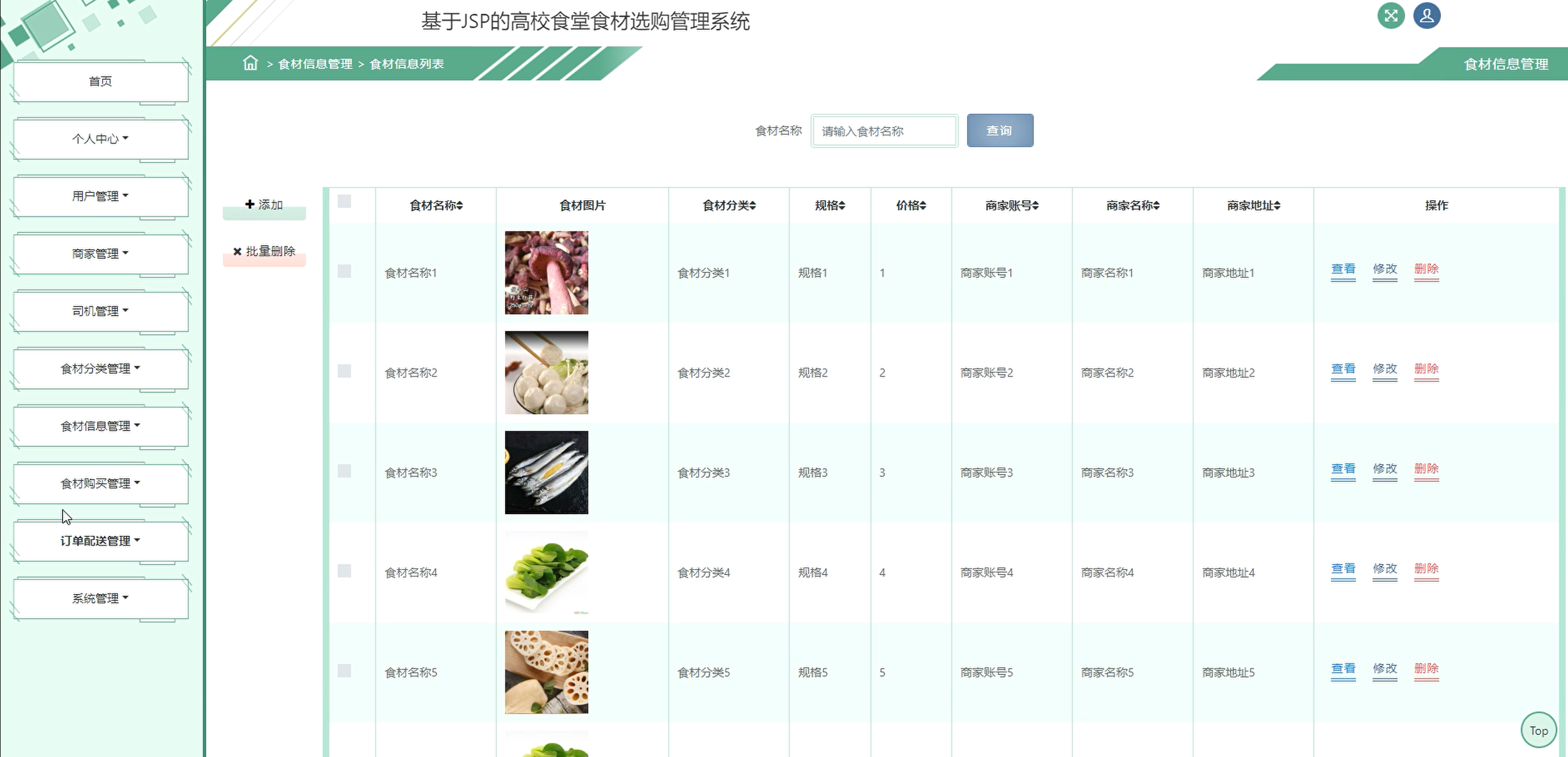The height and width of the screenshot is (757, 1568).
Task: Open the user profile icon in header
Action: click(x=1427, y=16)
